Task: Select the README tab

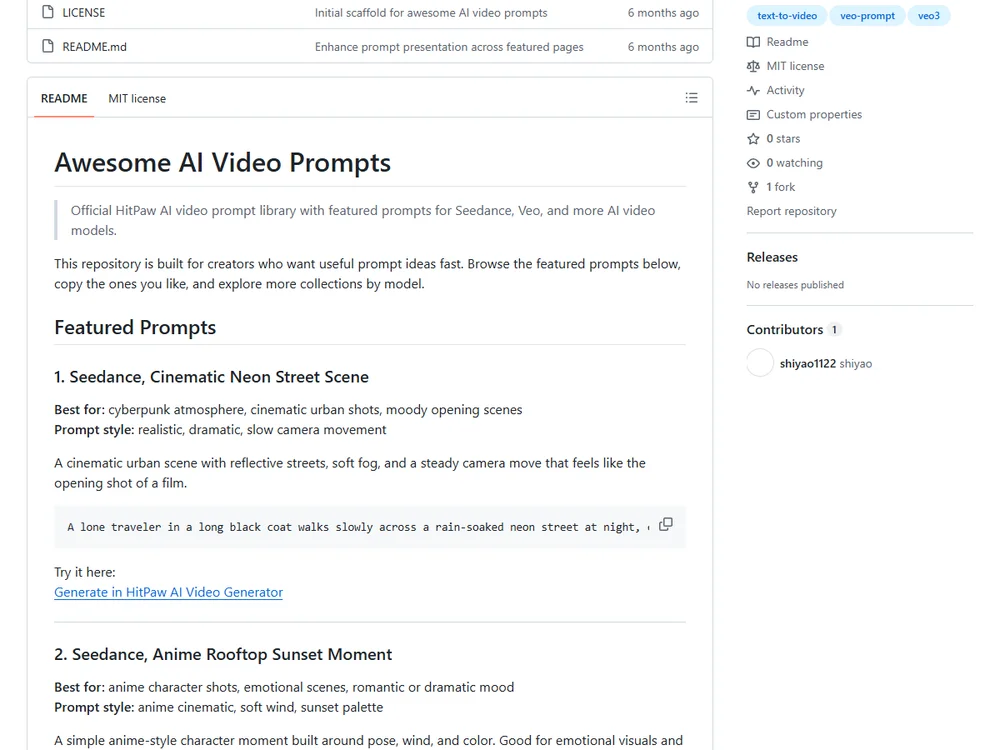Action: click(64, 99)
